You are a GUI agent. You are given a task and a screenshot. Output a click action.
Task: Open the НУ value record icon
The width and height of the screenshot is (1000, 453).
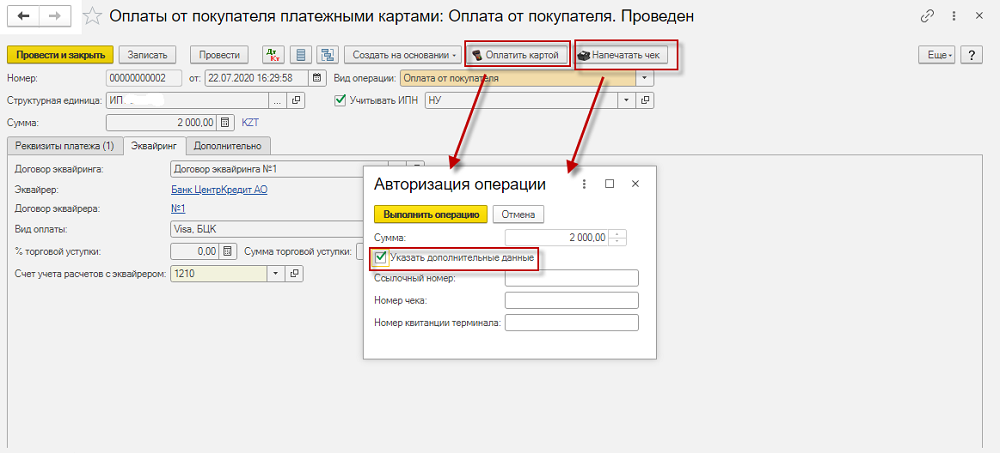(645, 100)
